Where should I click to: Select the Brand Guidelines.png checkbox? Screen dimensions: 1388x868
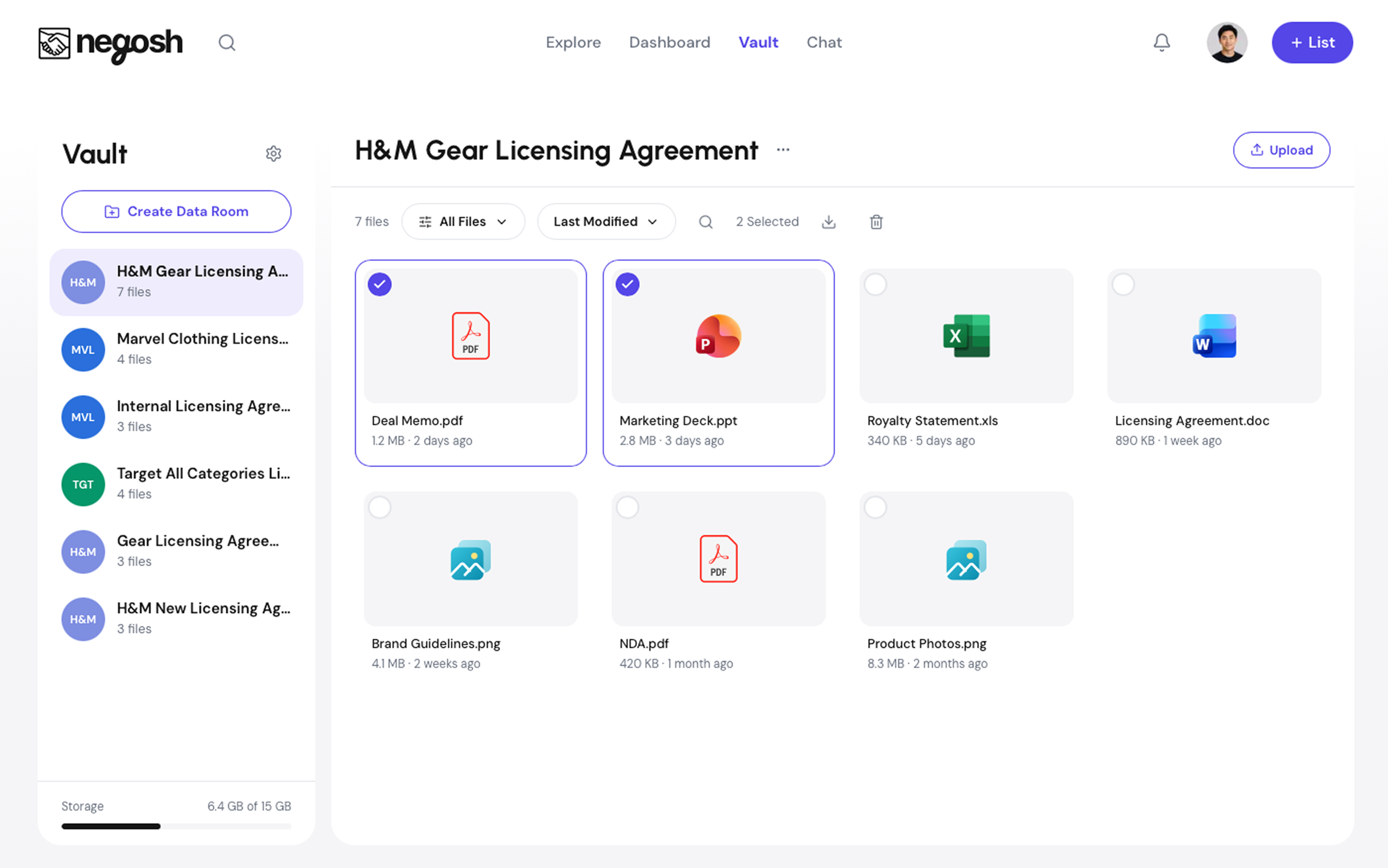click(380, 507)
